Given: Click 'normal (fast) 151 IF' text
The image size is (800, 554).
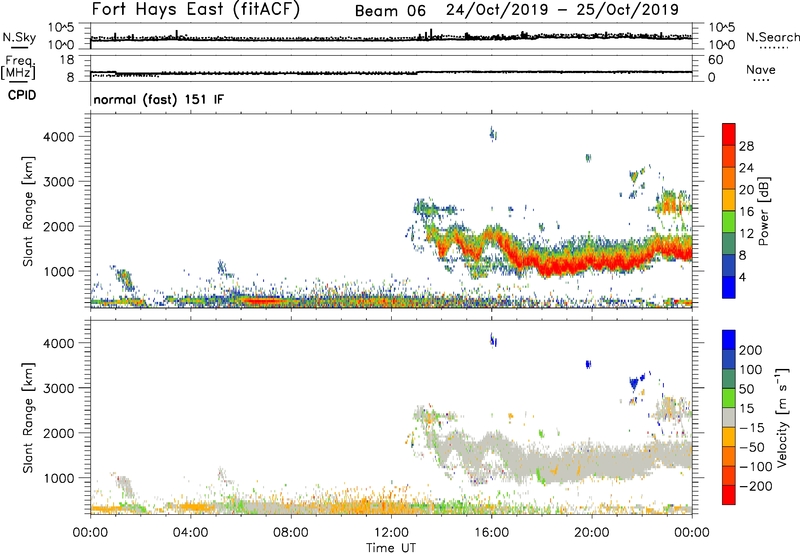Looking at the screenshot, I should pos(159,99).
